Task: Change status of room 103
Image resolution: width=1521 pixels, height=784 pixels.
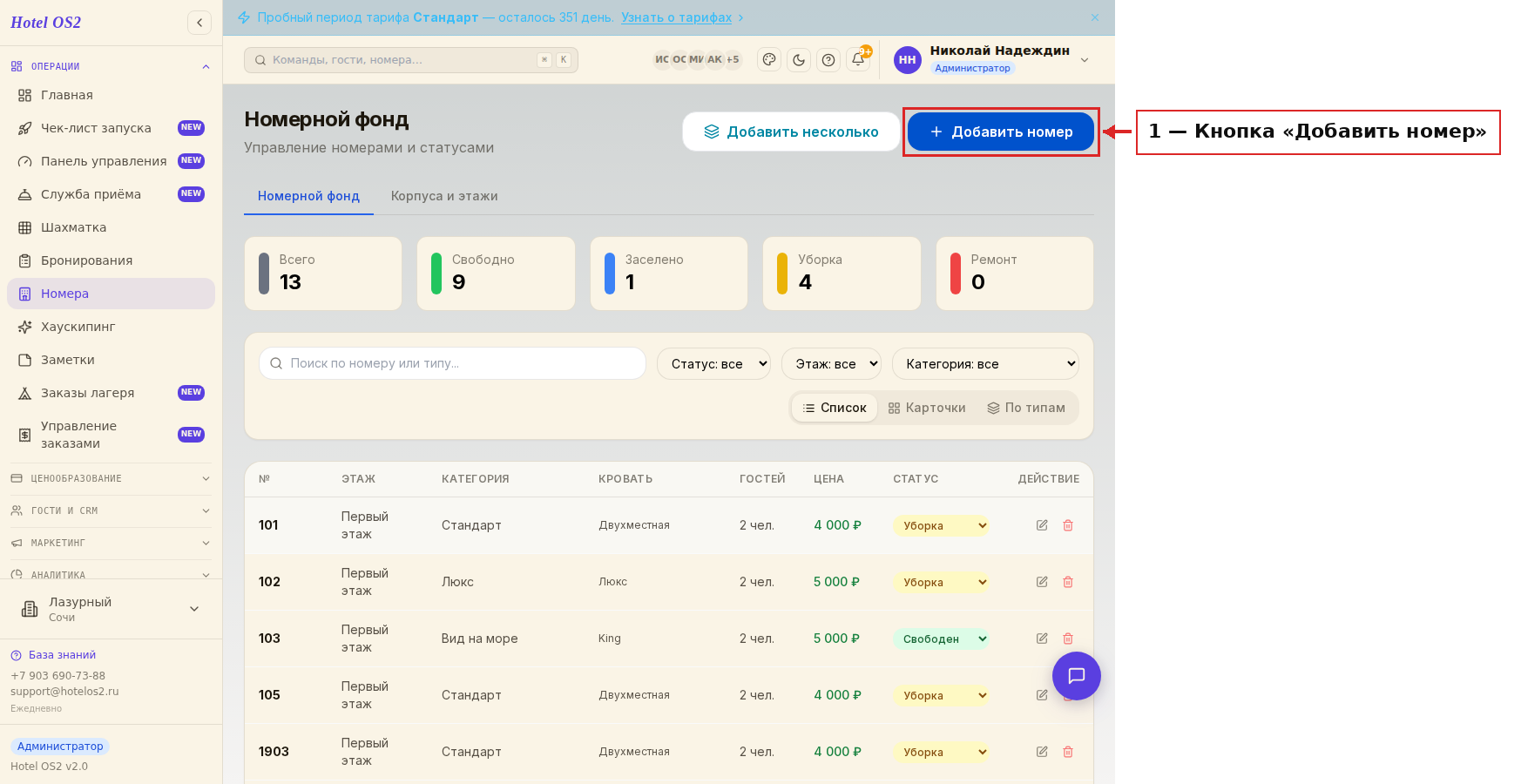Action: [941, 639]
